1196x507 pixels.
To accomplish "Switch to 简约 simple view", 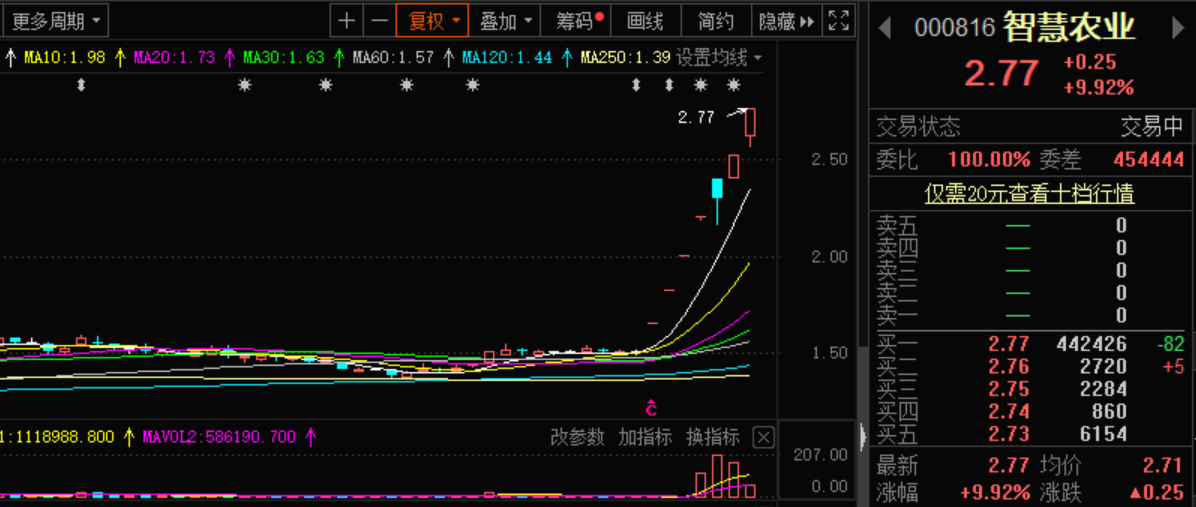I will (x=715, y=21).
